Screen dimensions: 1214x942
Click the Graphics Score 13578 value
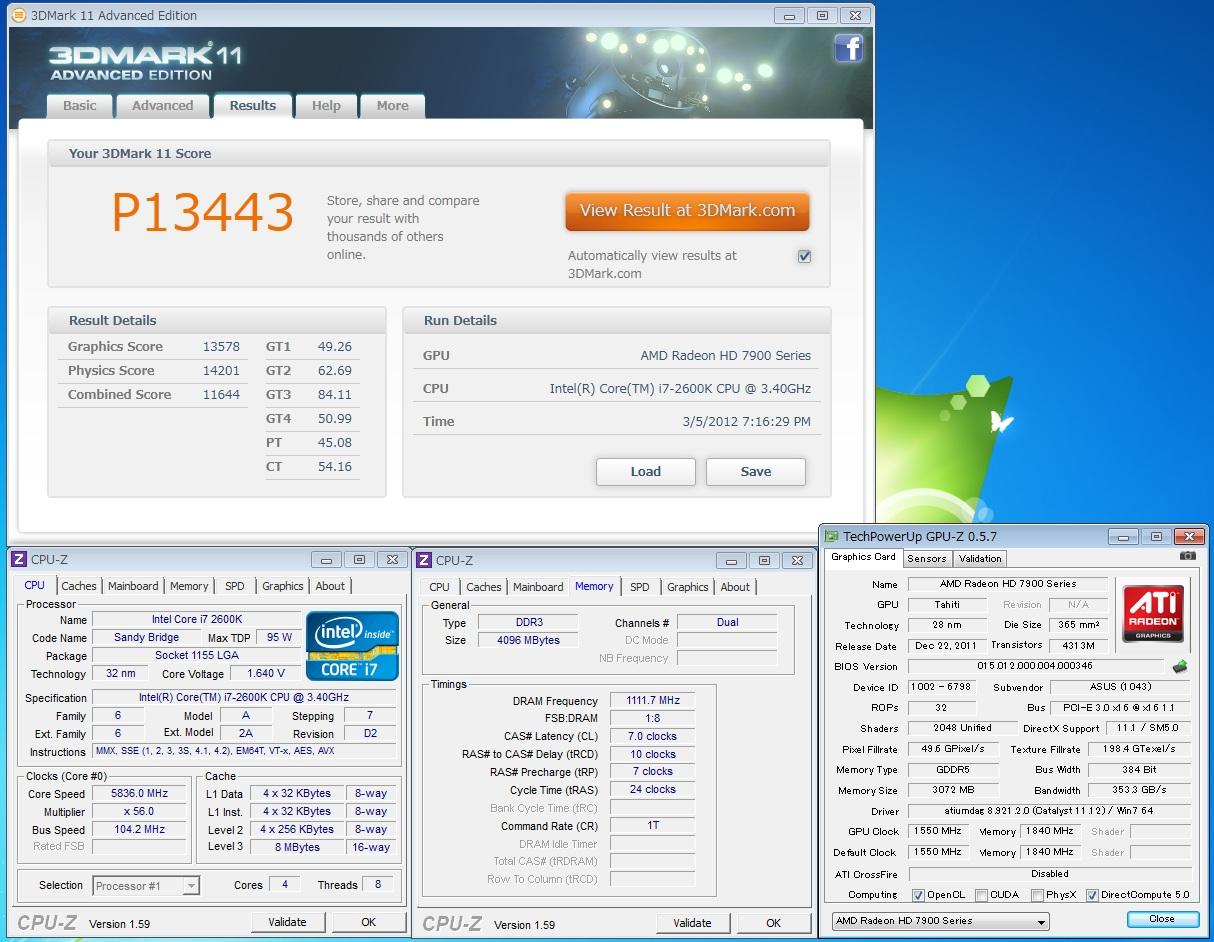[222, 347]
